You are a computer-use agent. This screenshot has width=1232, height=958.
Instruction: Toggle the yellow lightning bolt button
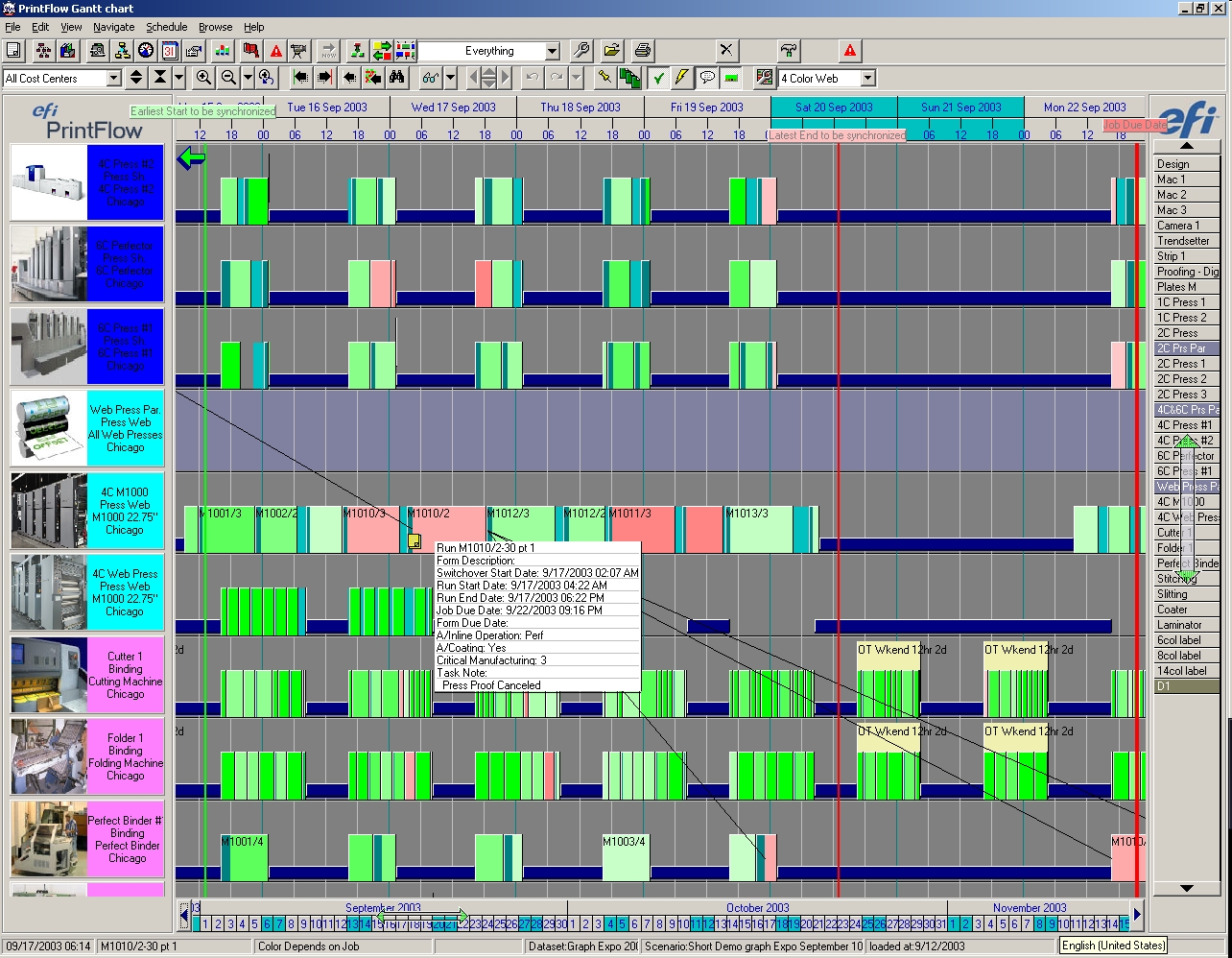pyautogui.click(x=682, y=78)
